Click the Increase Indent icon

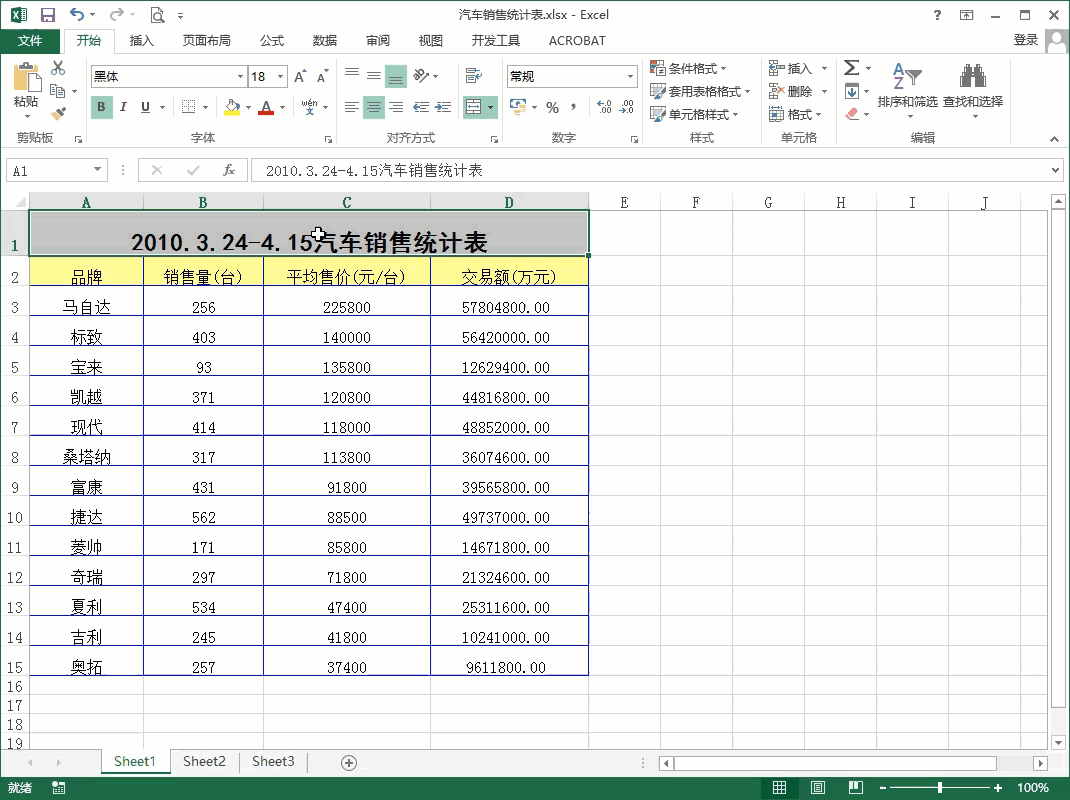coord(444,106)
